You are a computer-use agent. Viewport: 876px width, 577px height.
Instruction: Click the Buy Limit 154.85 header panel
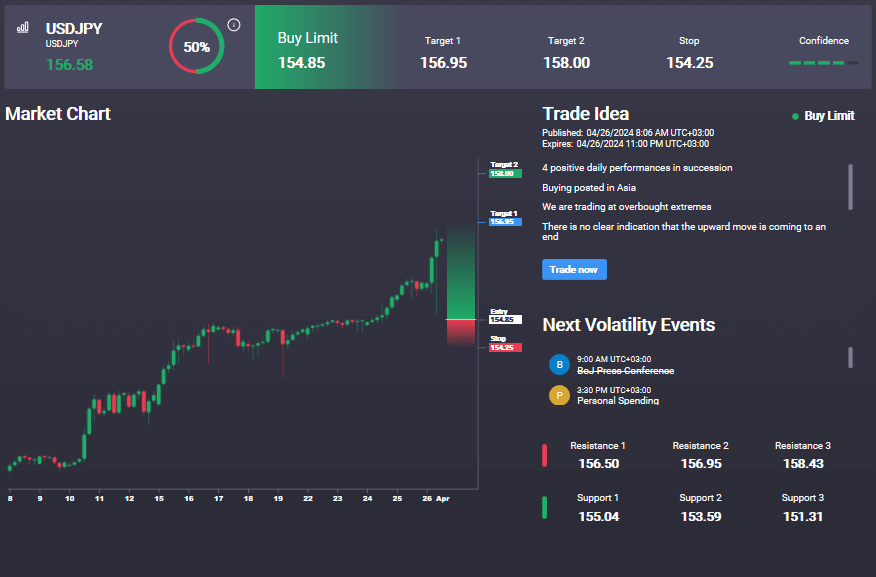click(x=326, y=47)
